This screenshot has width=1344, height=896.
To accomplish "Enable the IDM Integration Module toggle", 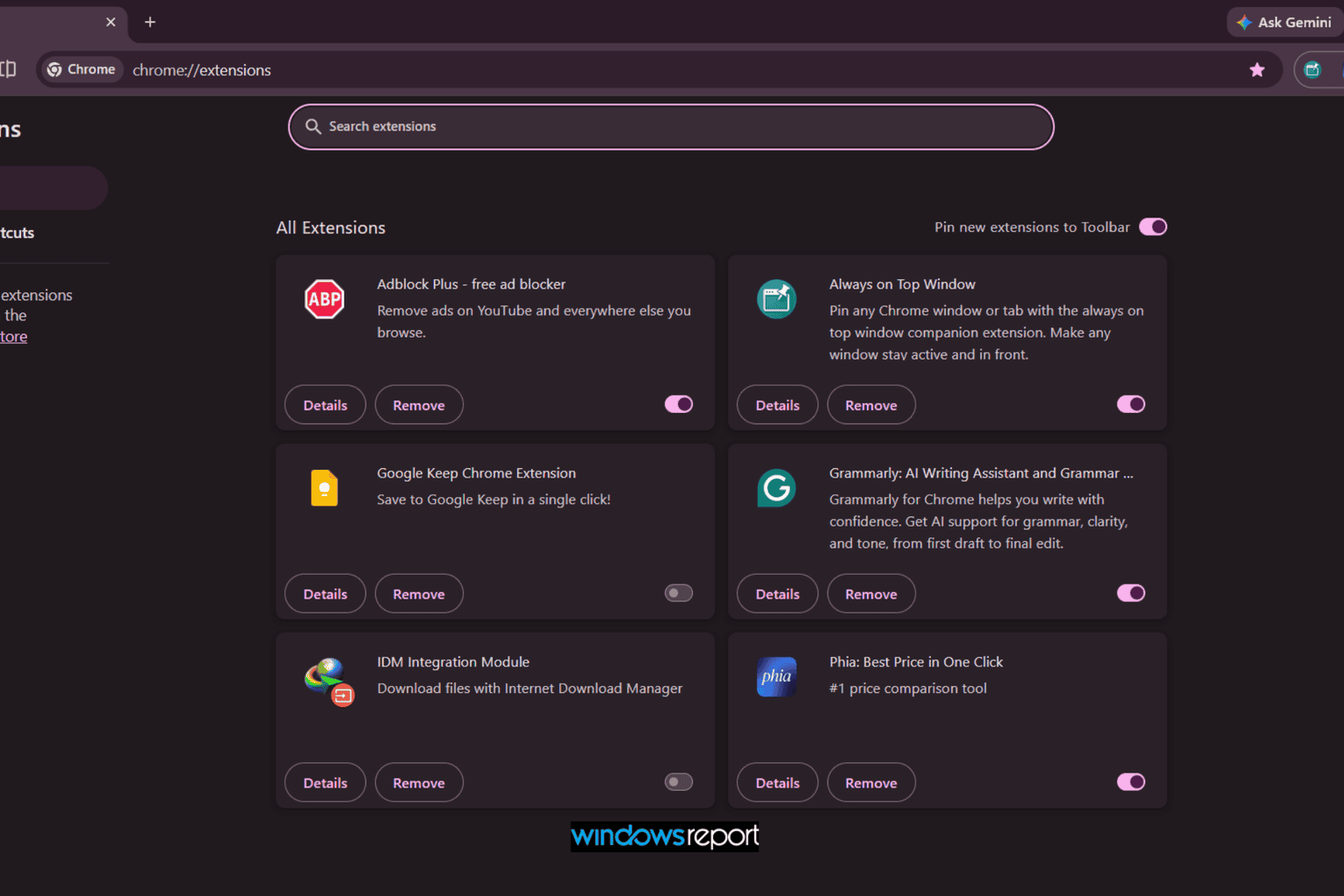I will 679,782.
